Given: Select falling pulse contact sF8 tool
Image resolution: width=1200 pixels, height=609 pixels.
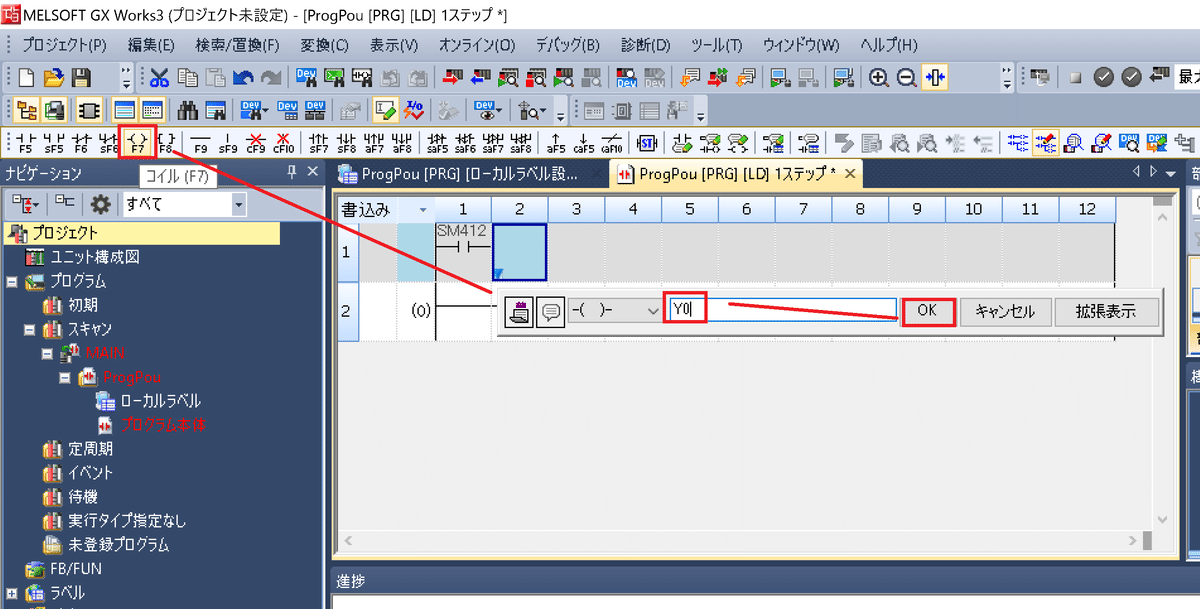Looking at the screenshot, I should point(347,142).
